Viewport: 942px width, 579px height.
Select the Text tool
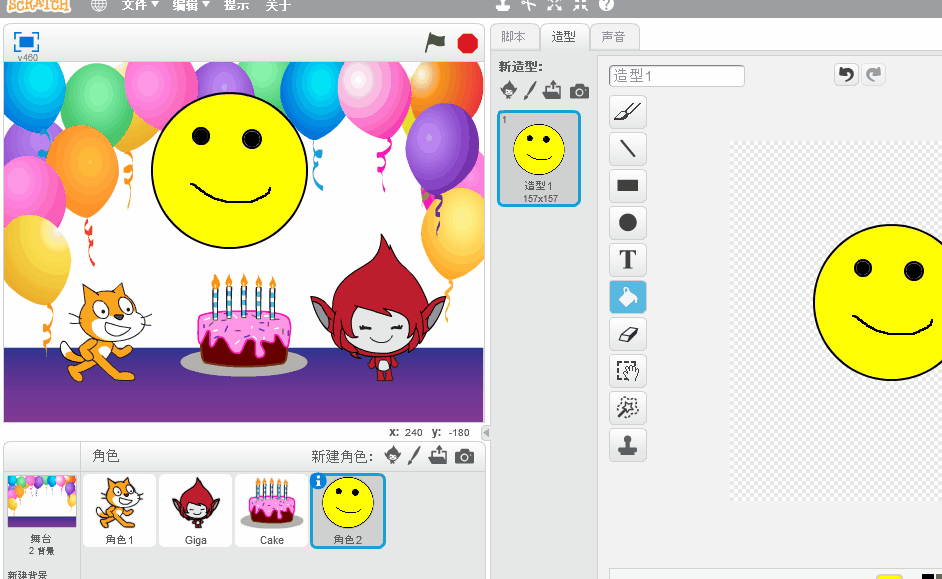coord(628,260)
